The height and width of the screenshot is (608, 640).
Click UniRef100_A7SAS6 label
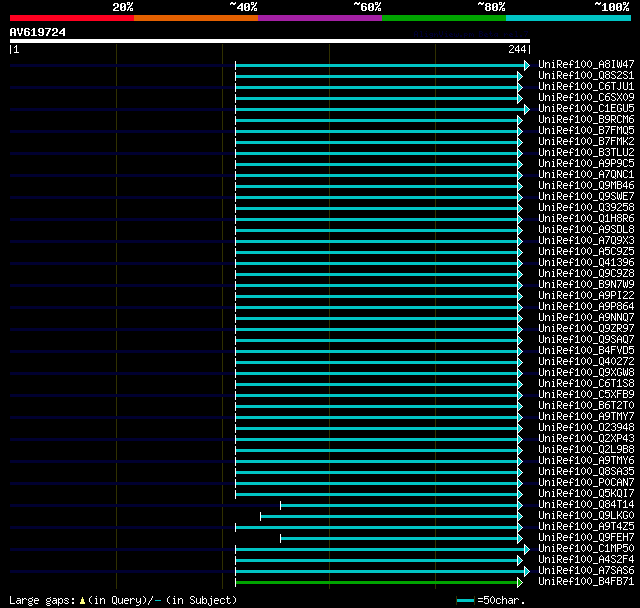click(586, 571)
